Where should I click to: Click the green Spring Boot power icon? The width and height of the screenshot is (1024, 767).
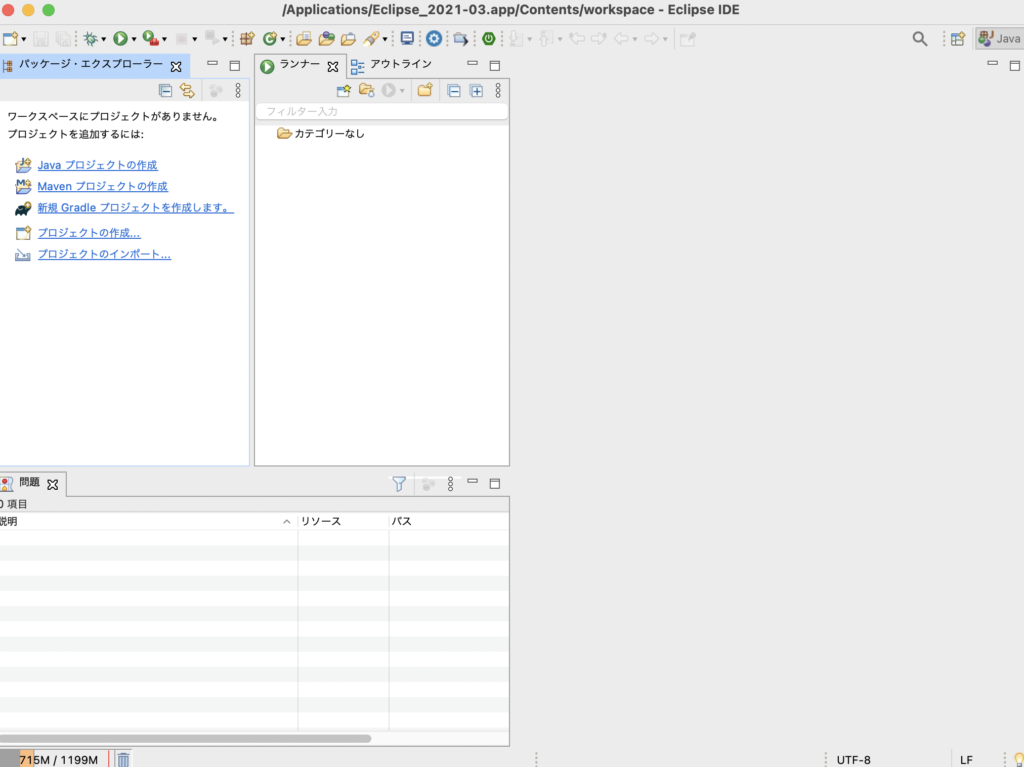[488, 39]
